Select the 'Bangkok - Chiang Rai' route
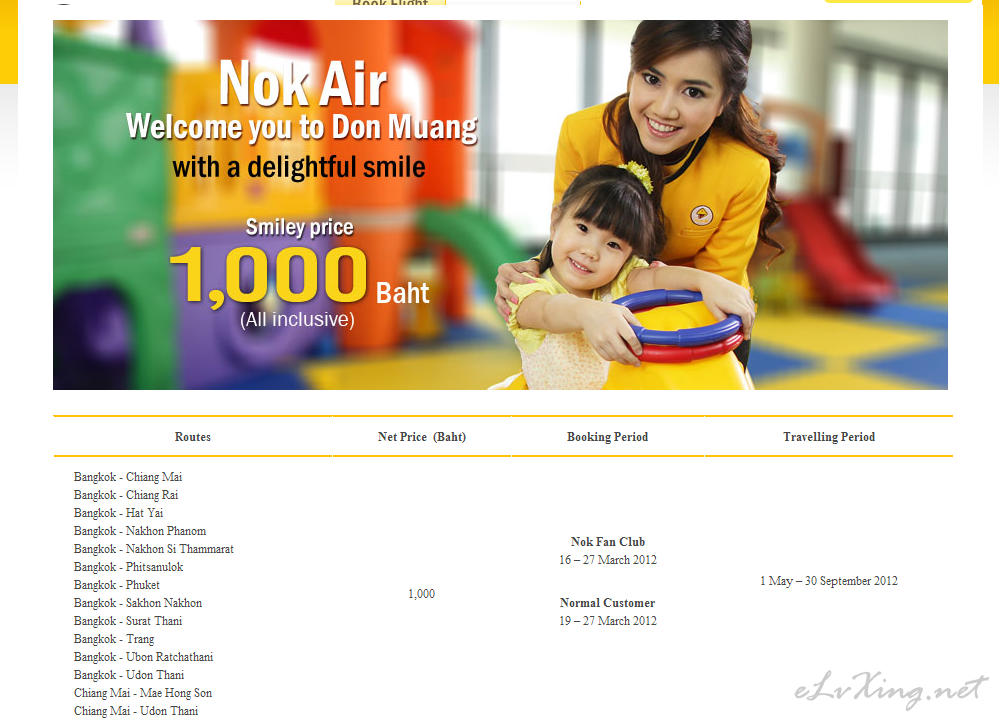This screenshot has height=723, width=999. pos(126,495)
